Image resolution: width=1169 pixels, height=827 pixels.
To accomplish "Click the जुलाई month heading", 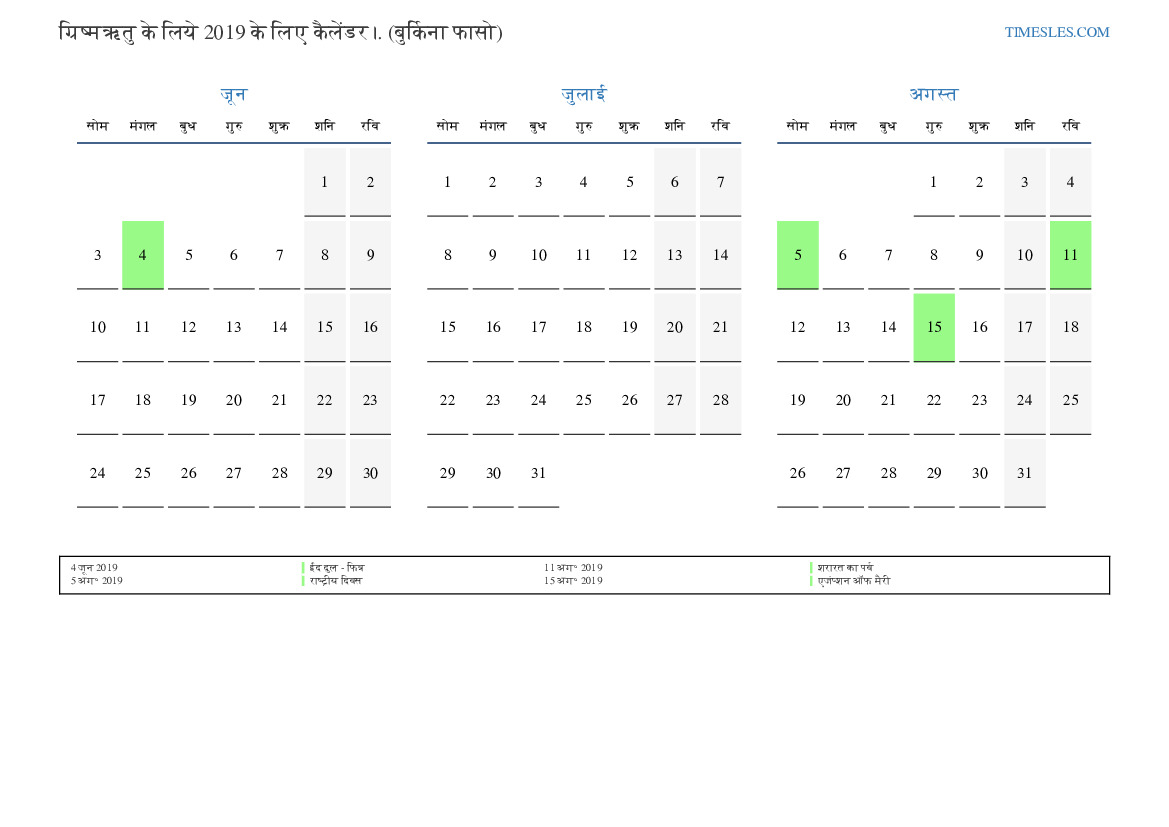I will tap(583, 95).
